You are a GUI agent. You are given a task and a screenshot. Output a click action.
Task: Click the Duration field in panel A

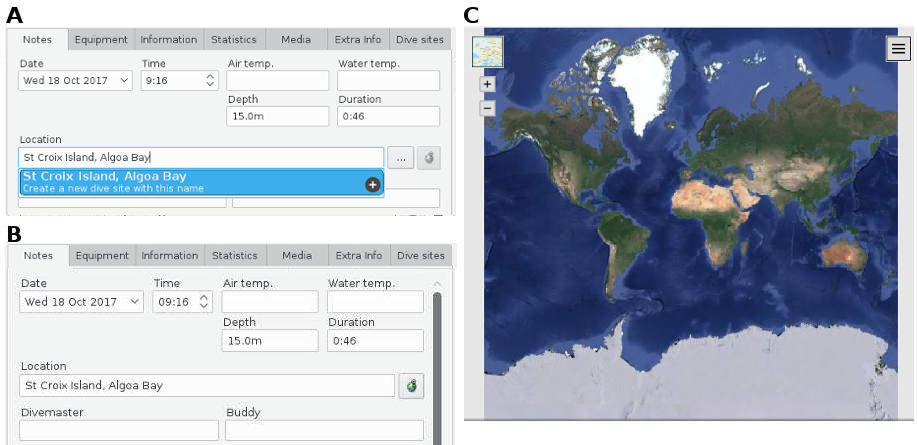388,116
